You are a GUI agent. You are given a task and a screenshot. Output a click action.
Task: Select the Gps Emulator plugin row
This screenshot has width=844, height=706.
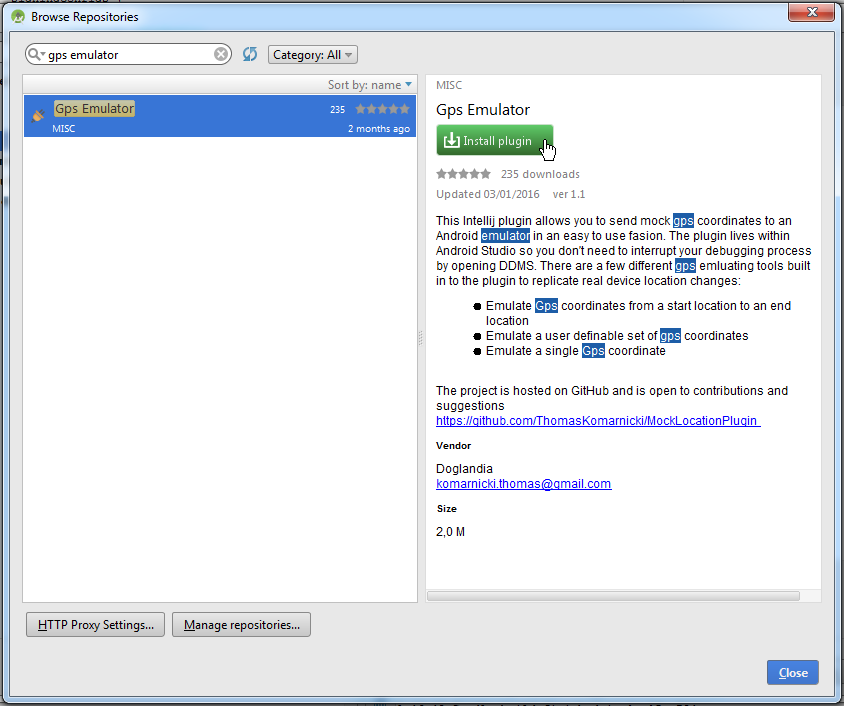point(220,116)
